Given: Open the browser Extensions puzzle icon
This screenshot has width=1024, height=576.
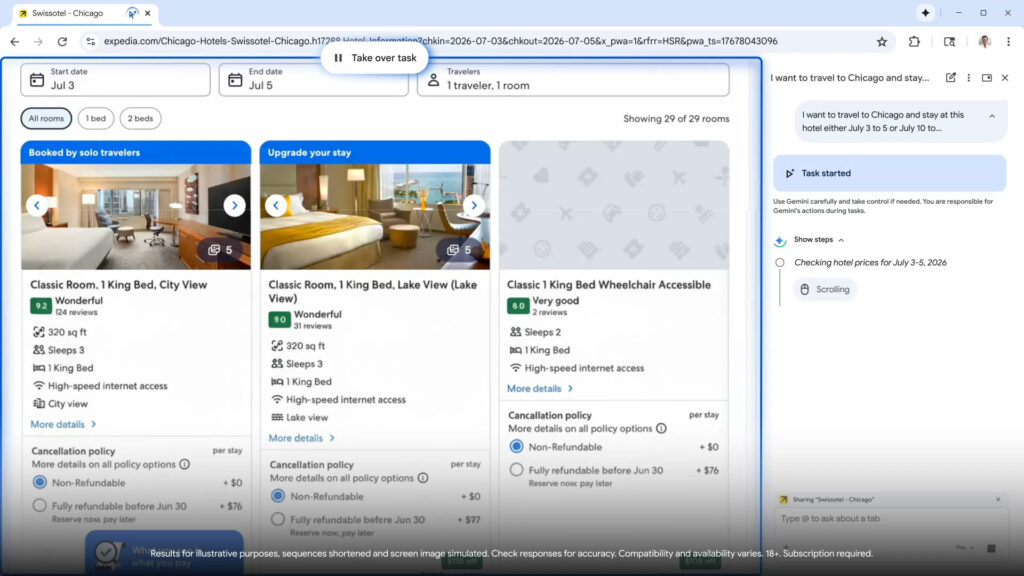Looking at the screenshot, I should coord(916,42).
